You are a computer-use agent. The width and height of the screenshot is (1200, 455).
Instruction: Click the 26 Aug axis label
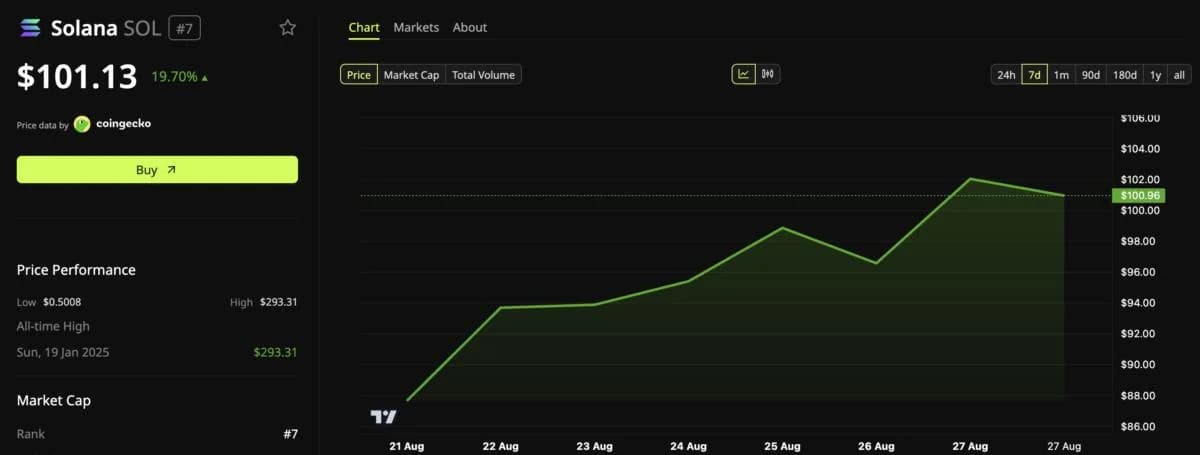[875, 446]
